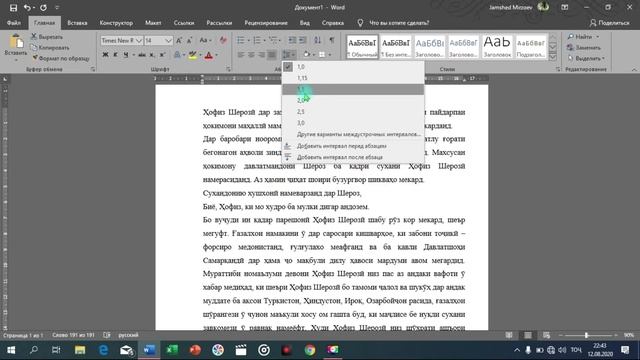Open File Explorer from the taskbar
Viewport: 640px width, 360px height.
pos(80,350)
